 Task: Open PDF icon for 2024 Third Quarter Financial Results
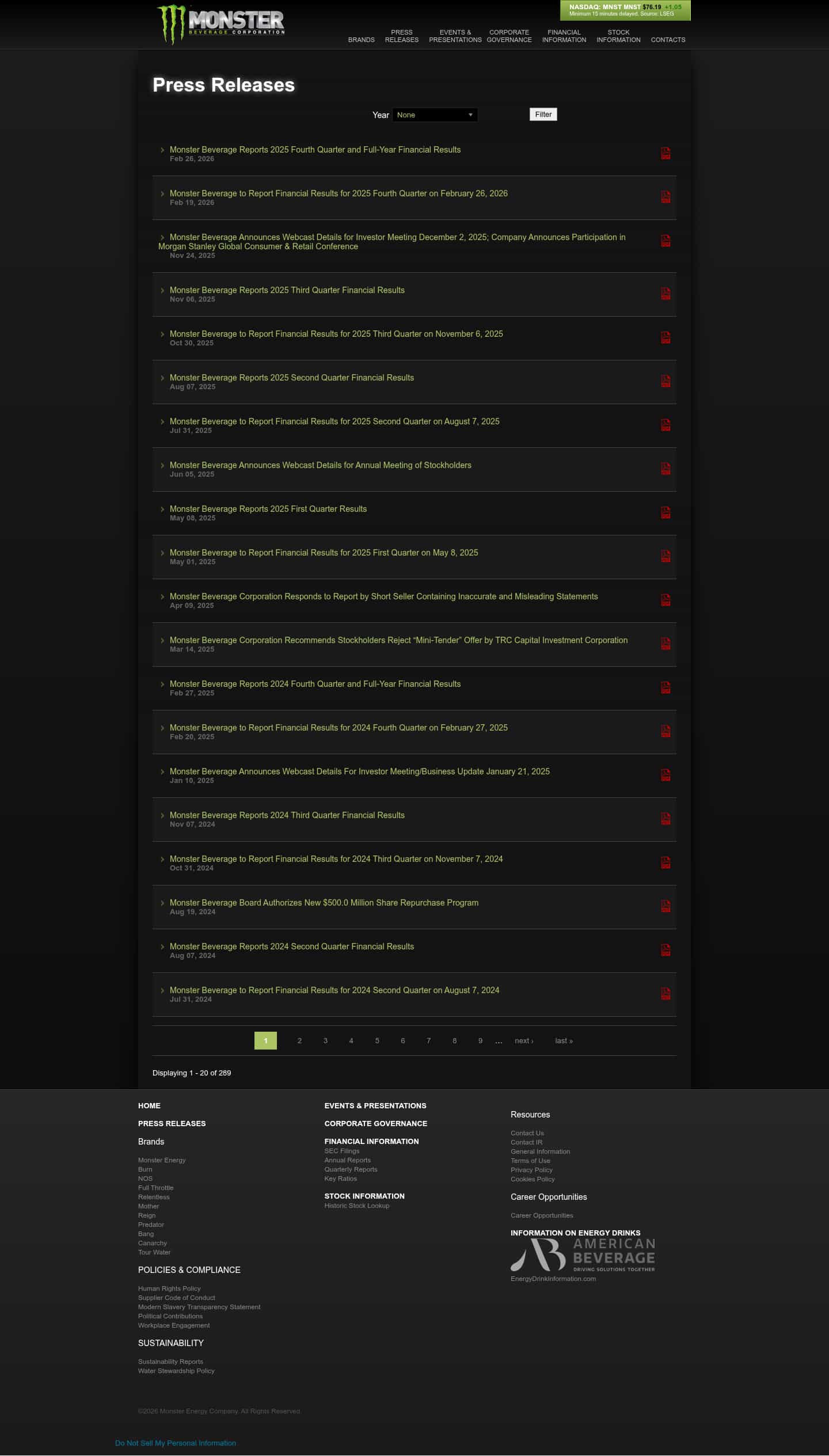tap(666, 819)
